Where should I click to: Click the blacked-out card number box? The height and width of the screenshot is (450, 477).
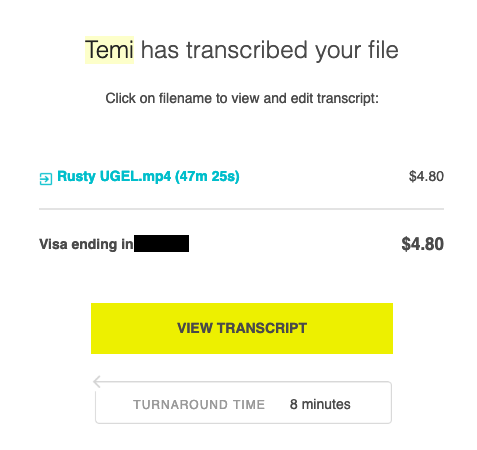pos(161,243)
